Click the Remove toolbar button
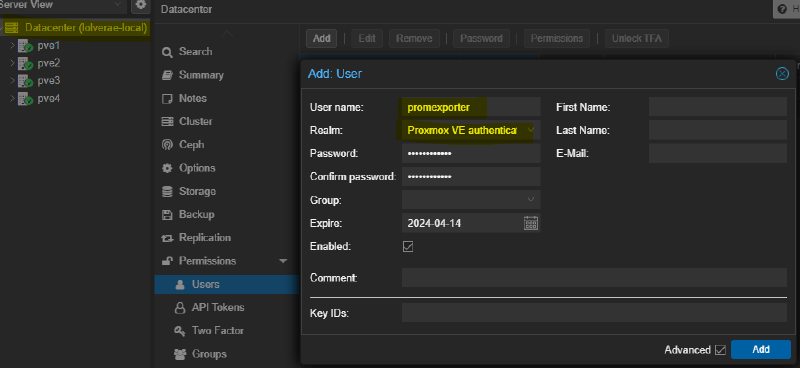The image size is (800, 368). [414, 38]
